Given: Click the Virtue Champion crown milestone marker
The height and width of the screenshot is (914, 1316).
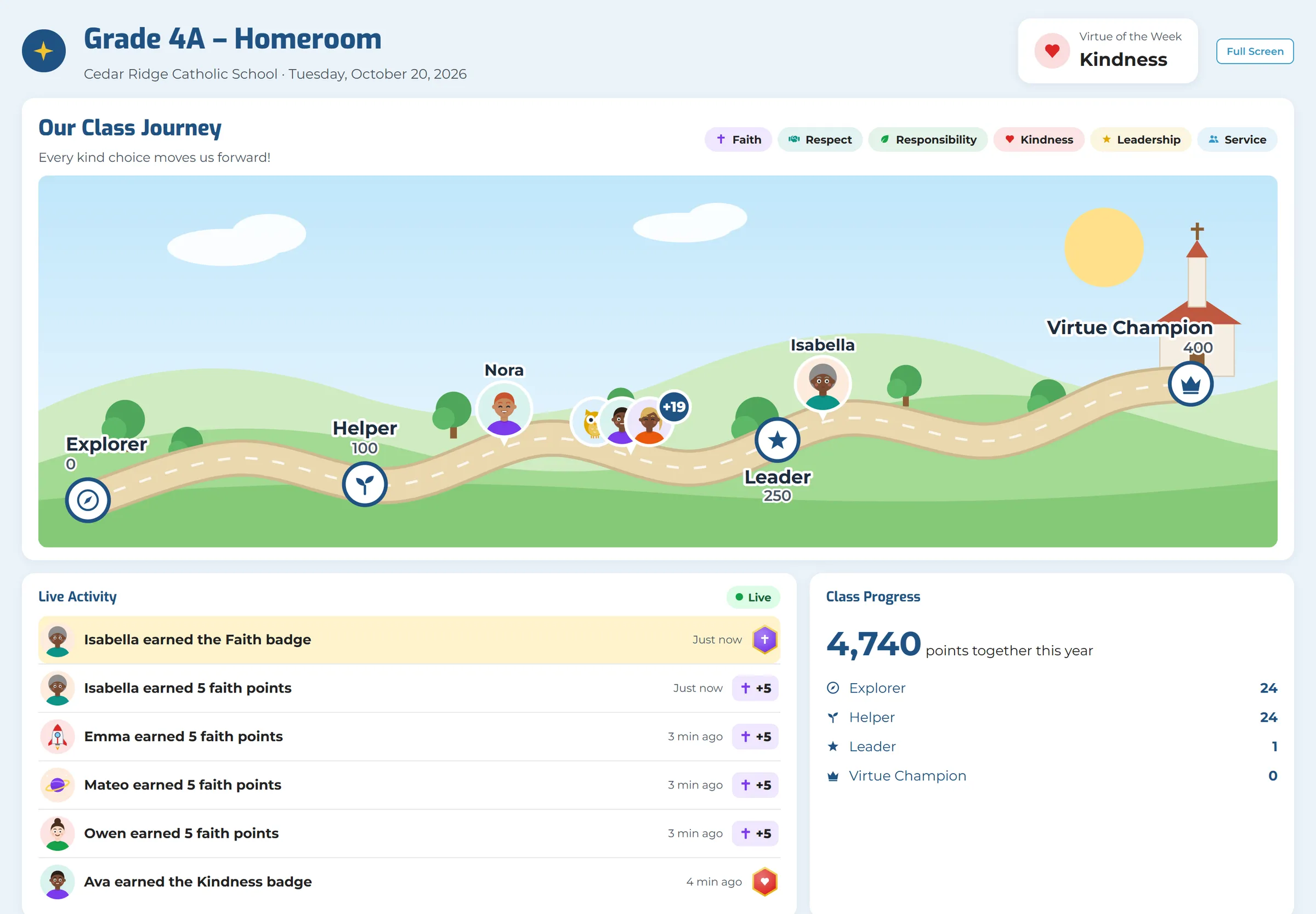Looking at the screenshot, I should click(x=1190, y=384).
